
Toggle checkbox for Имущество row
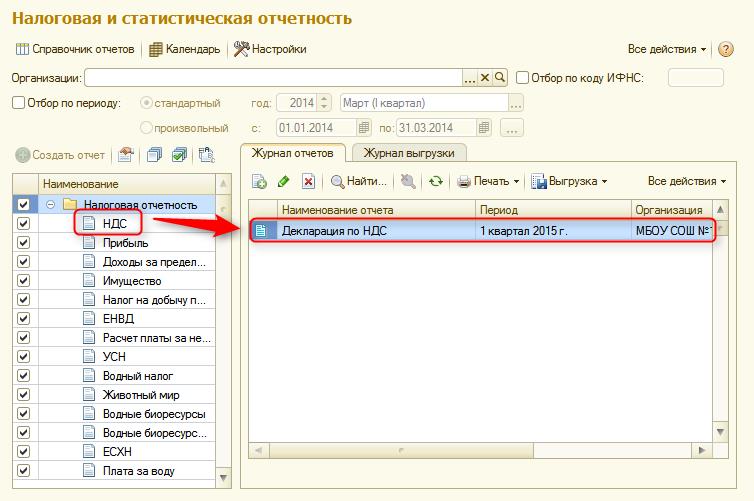(23, 280)
